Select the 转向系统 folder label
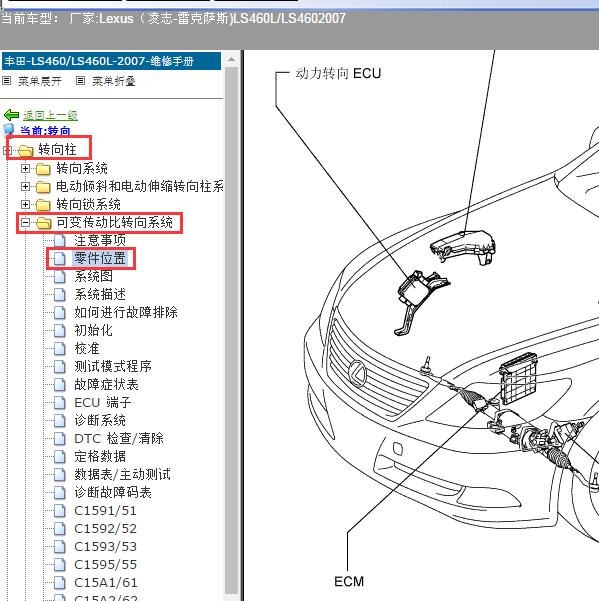 click(x=82, y=168)
